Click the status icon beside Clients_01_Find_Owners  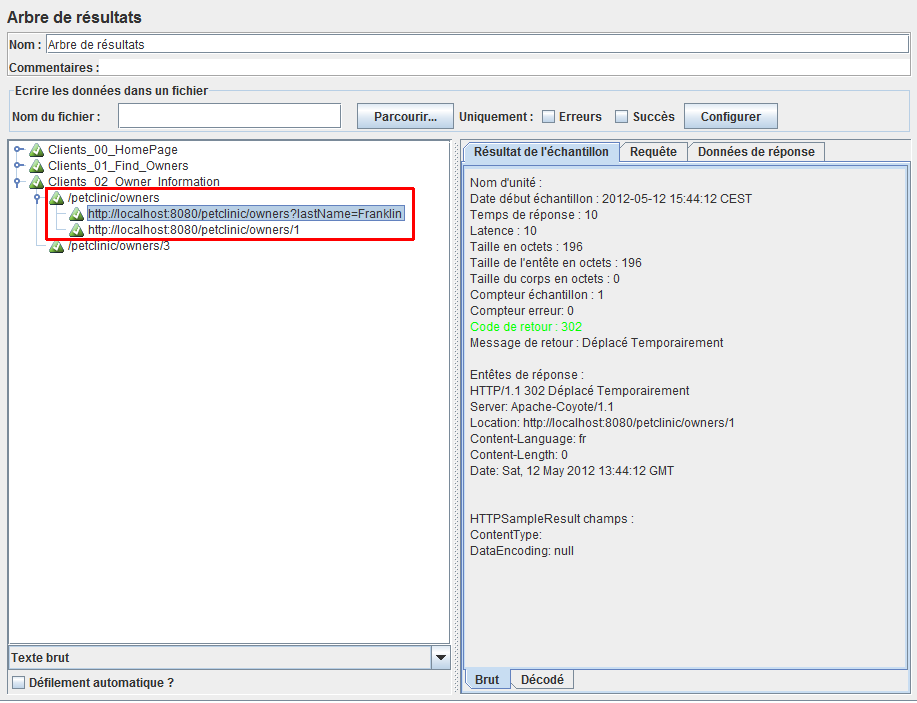pos(37,166)
